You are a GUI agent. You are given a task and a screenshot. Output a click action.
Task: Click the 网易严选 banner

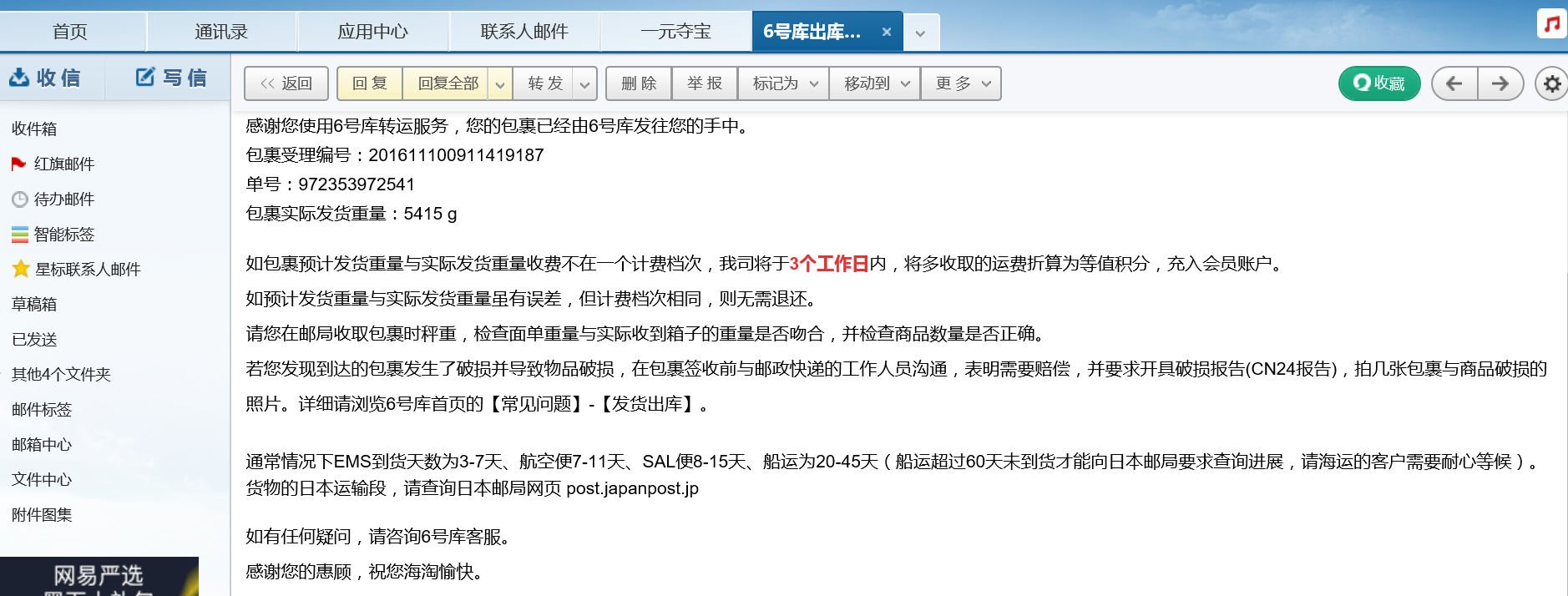(x=99, y=577)
